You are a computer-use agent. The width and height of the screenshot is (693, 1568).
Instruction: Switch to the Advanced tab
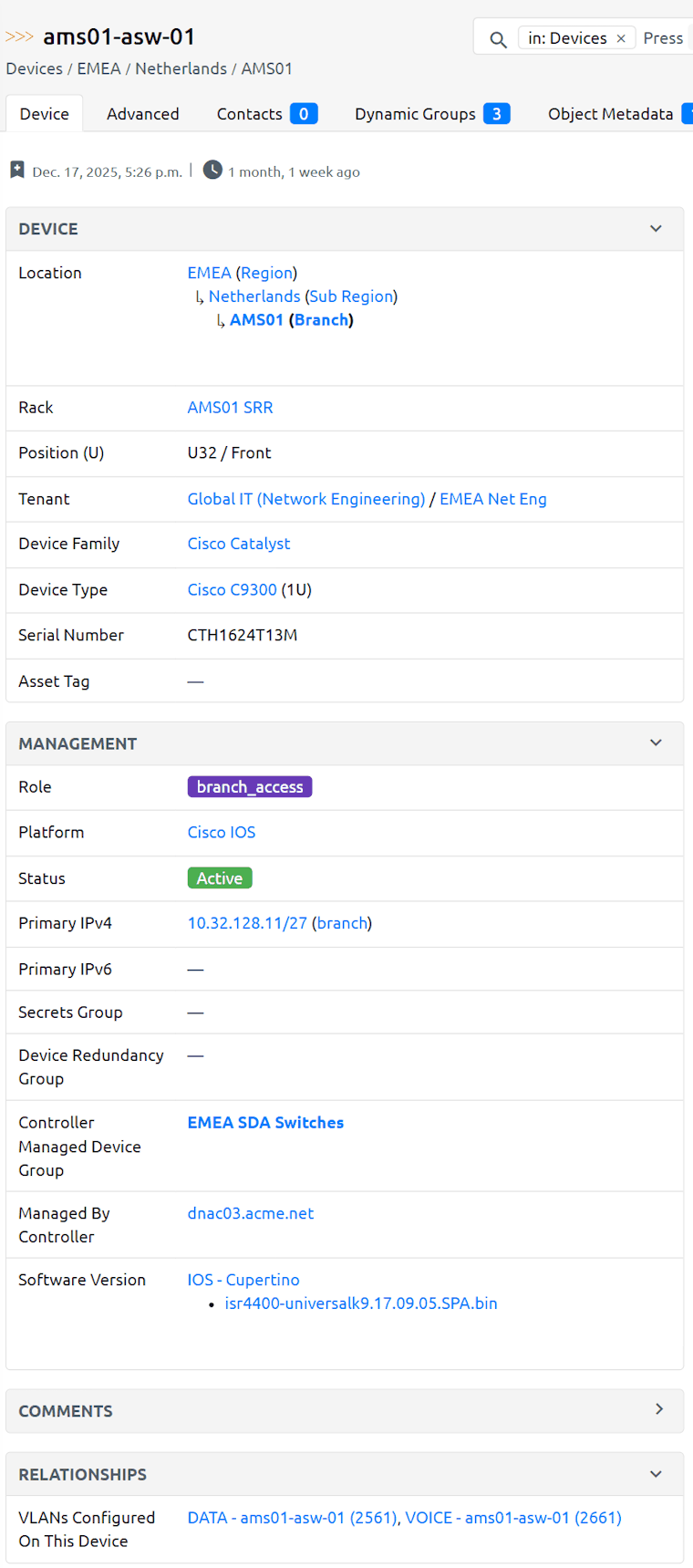coord(142,114)
